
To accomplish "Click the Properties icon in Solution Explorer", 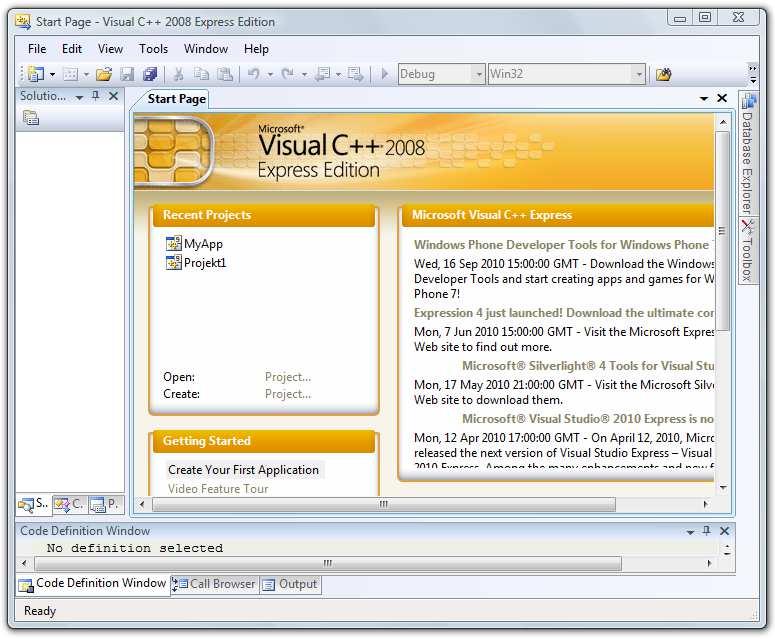I will pyautogui.click(x=31, y=118).
